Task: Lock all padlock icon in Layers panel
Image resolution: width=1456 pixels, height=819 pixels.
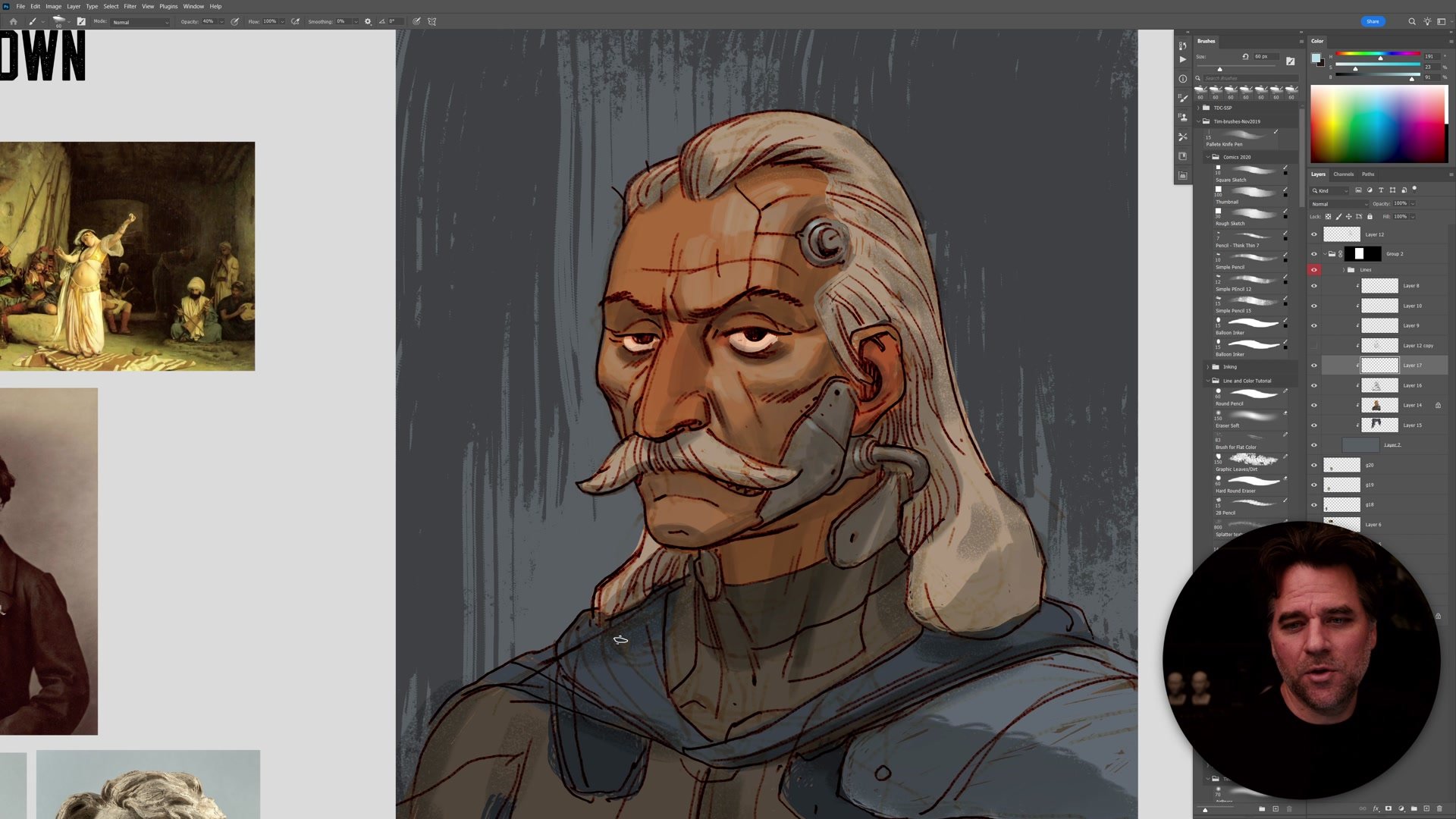Action: 1370,217
